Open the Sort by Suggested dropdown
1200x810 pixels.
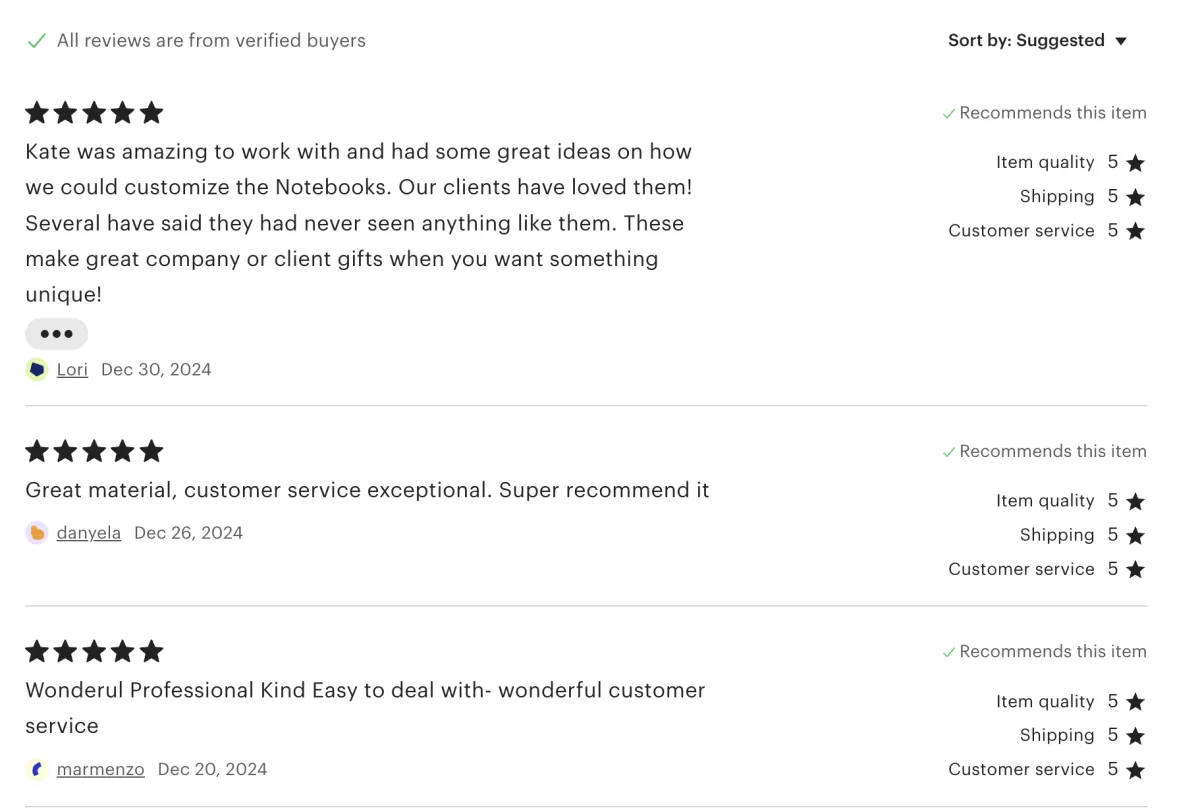click(1036, 41)
